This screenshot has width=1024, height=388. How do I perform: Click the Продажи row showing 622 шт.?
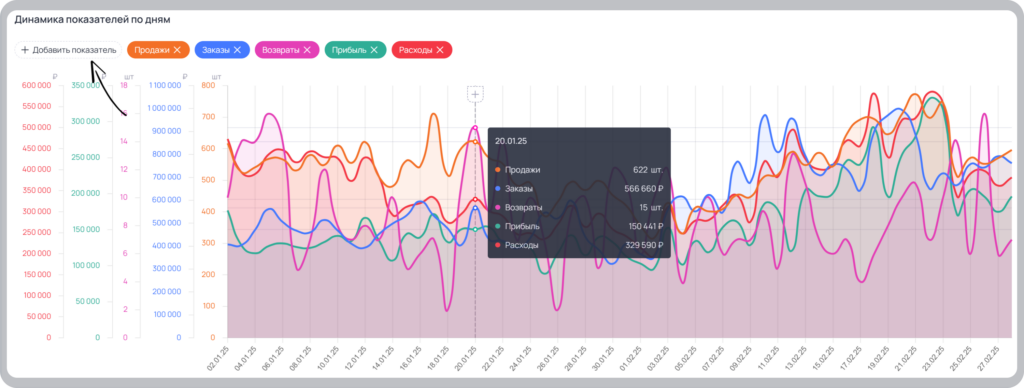pos(579,170)
